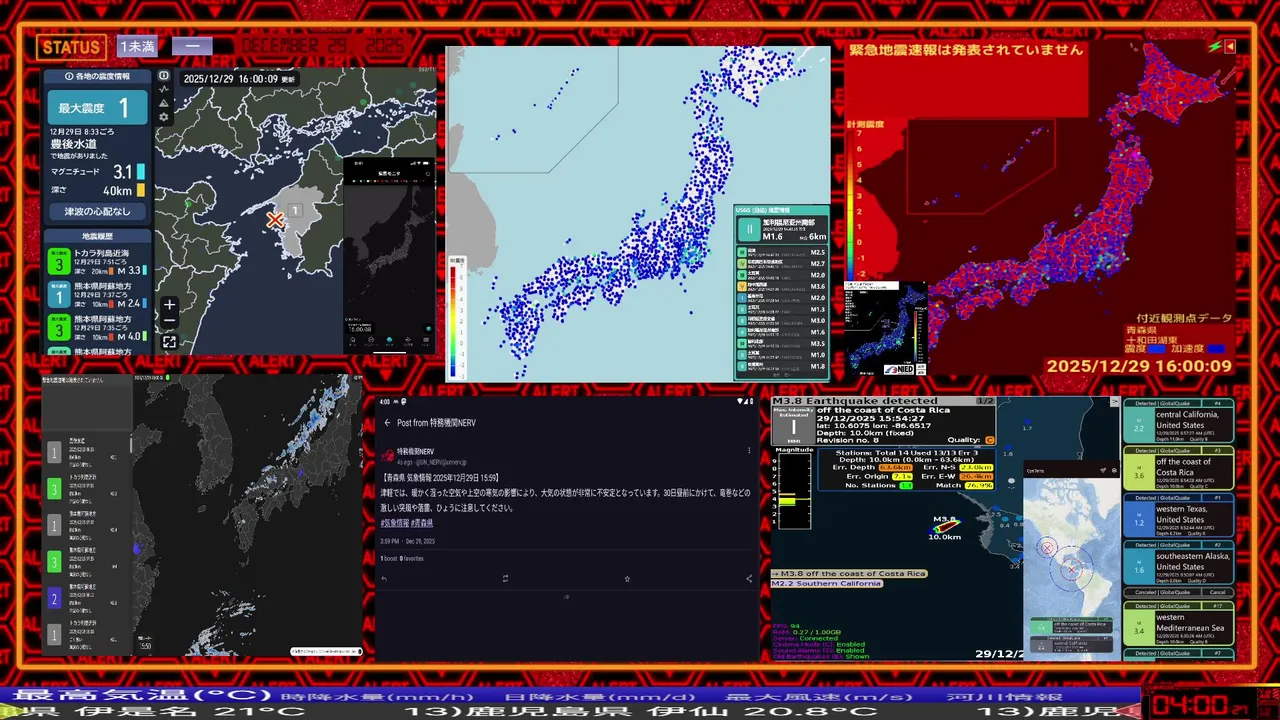Viewport: 1280px width, 720px height.
Task: Open the 熊本県阿蘇地方 M2.4 history entry
Action: click(98, 295)
